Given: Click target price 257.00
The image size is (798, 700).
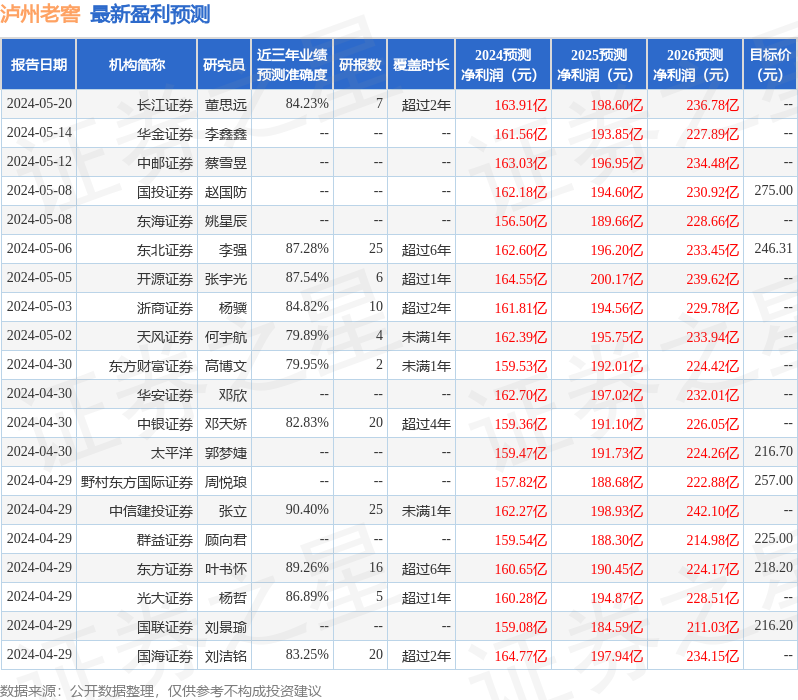Looking at the screenshot, I should pyautogui.click(x=773, y=481).
